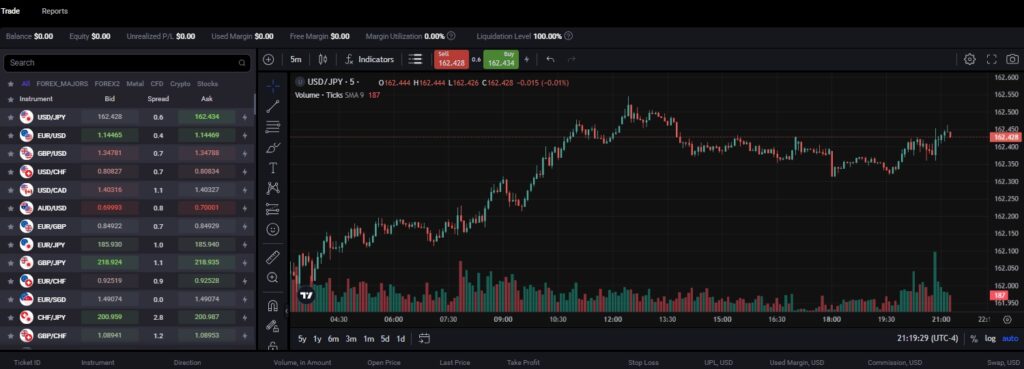Image resolution: width=1024 pixels, height=369 pixels.
Task: Click the quick trade lightning icon
Action: pyautogui.click(x=526, y=59)
